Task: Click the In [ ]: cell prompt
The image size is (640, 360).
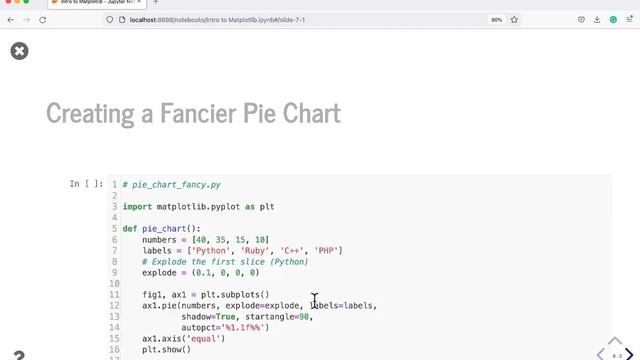Action: pos(86,184)
